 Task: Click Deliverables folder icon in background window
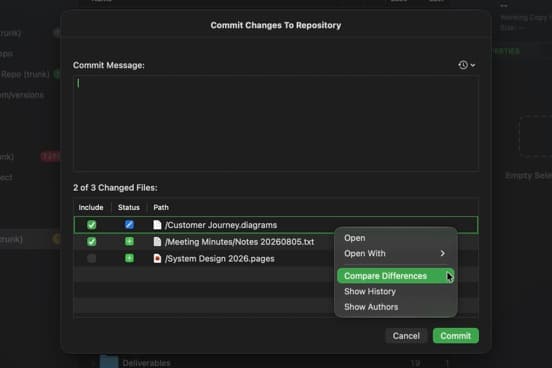click(109, 362)
